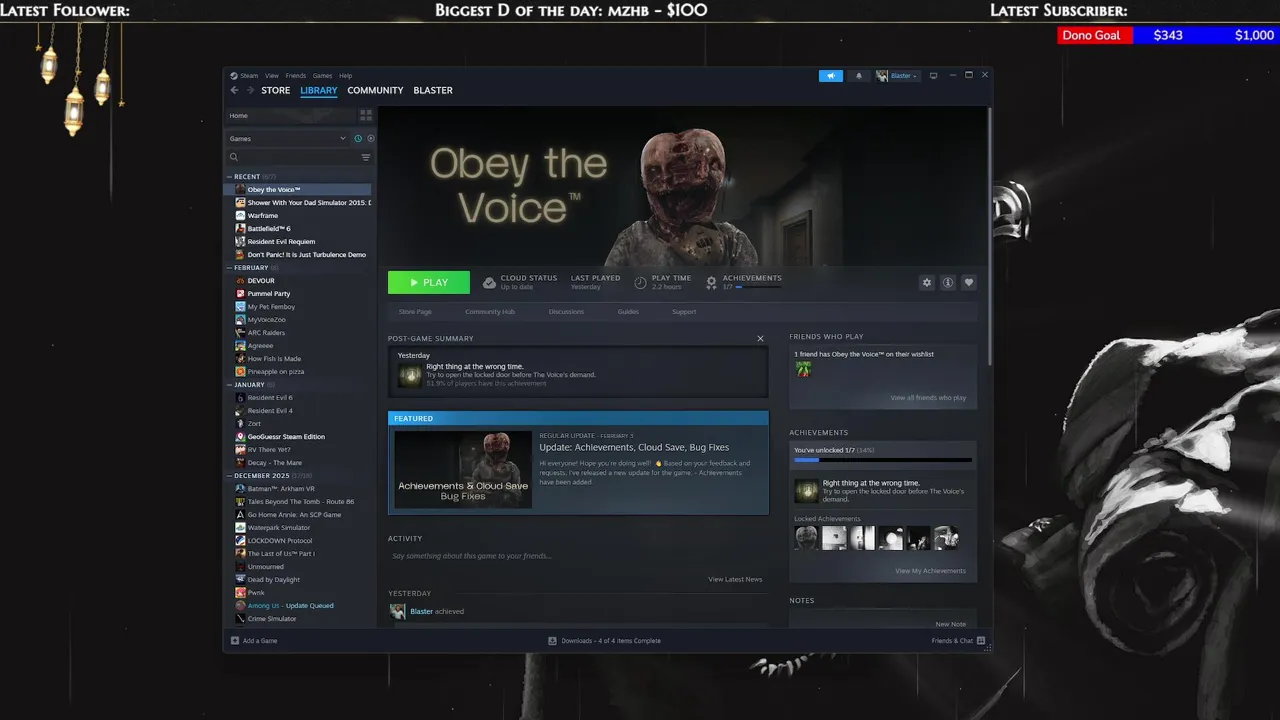Create a New Note

pyautogui.click(x=951, y=624)
